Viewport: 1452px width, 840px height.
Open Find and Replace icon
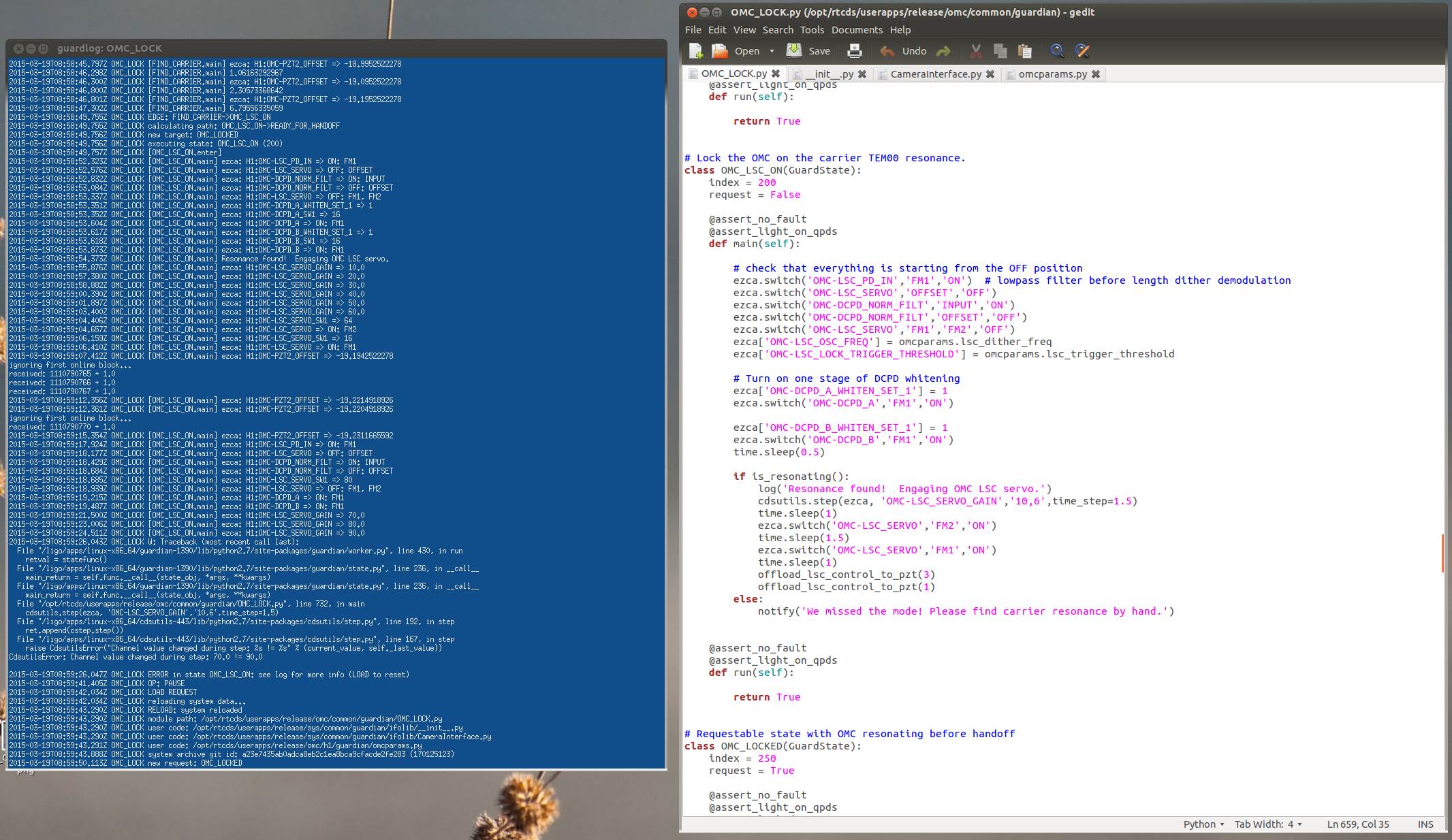1082,51
